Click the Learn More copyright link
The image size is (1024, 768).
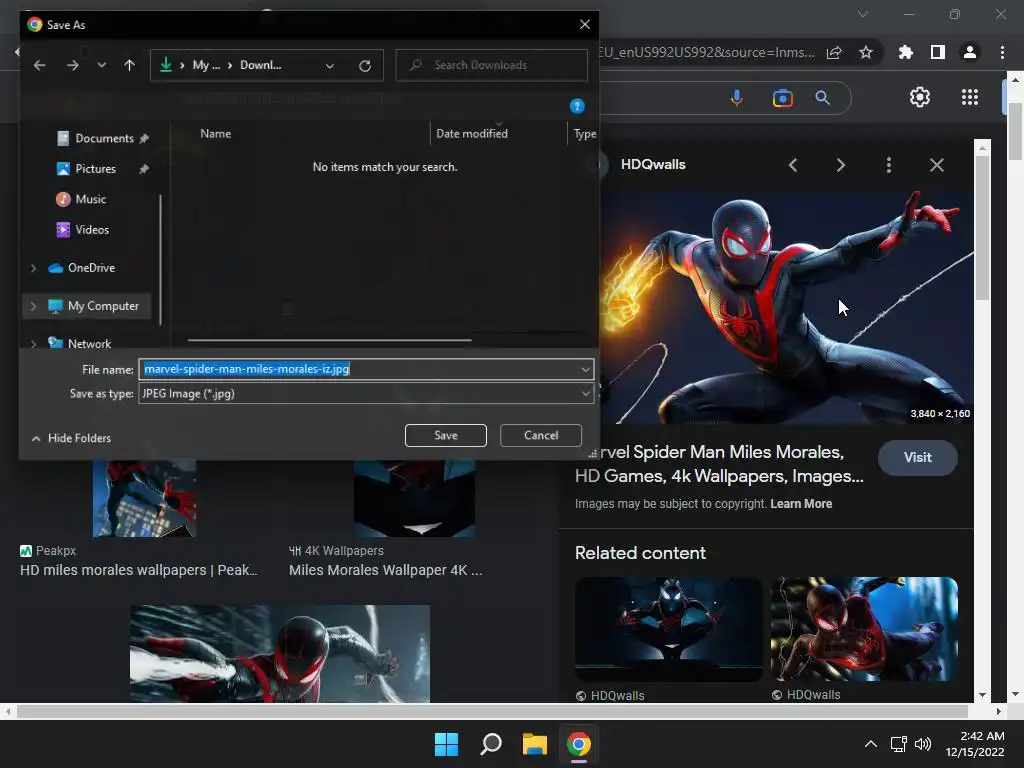click(x=801, y=504)
